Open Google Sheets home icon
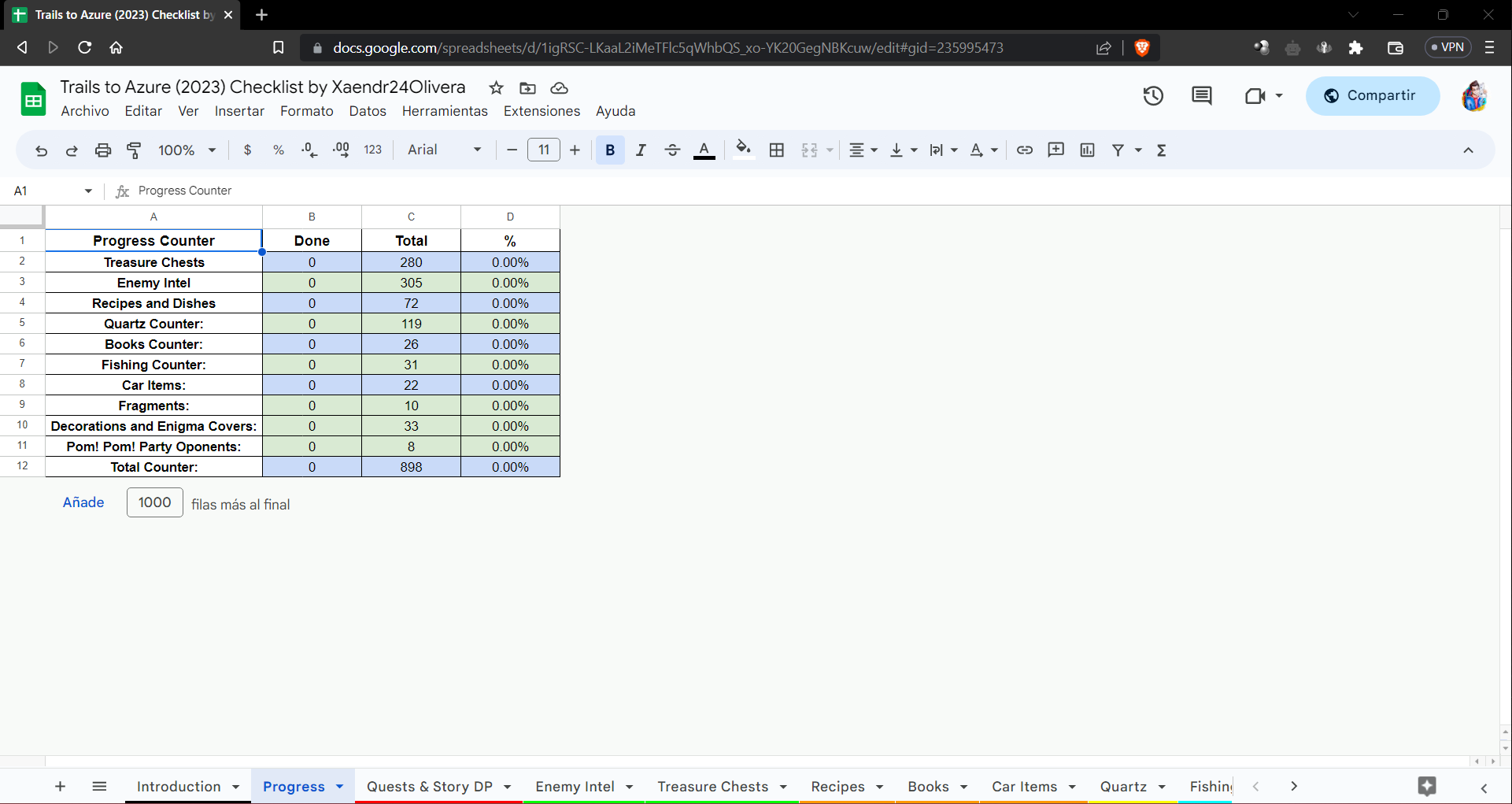 pos(33,99)
